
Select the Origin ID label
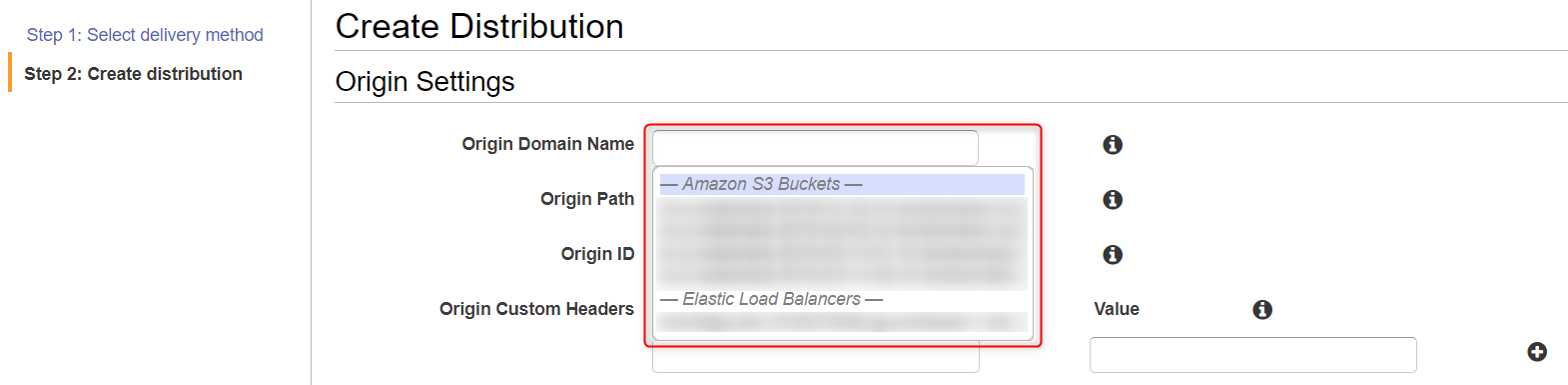click(597, 254)
